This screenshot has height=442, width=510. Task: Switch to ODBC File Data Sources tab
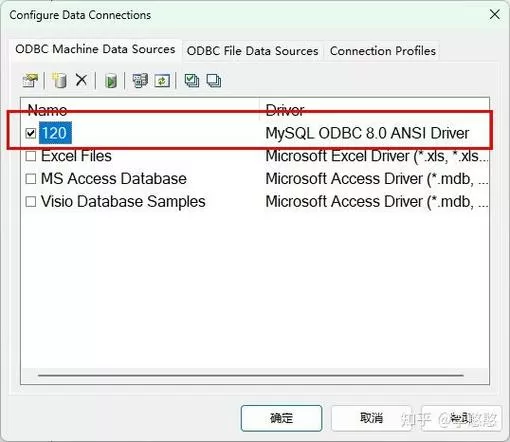tap(252, 51)
